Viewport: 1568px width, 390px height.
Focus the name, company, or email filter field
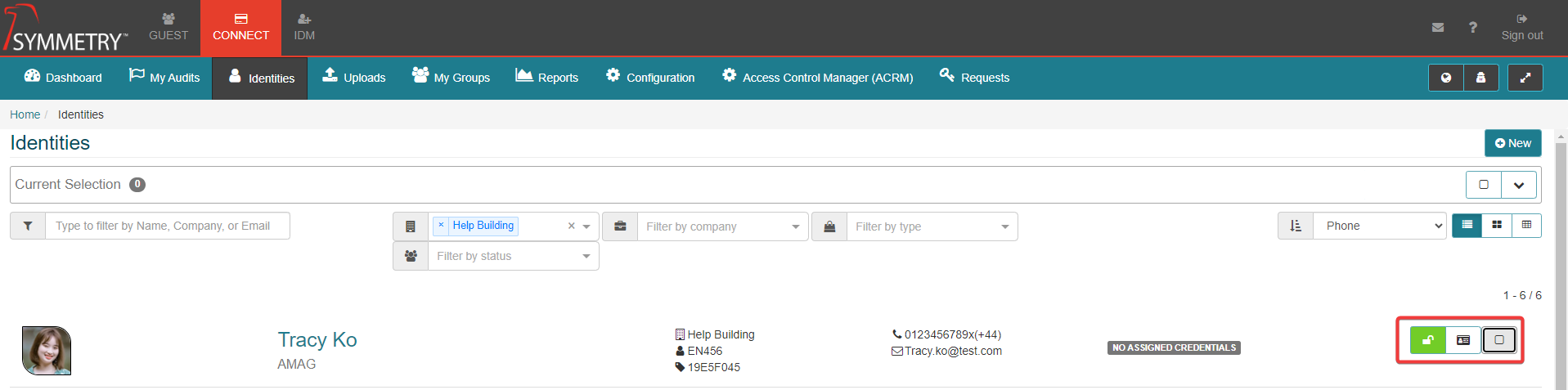[x=168, y=226]
